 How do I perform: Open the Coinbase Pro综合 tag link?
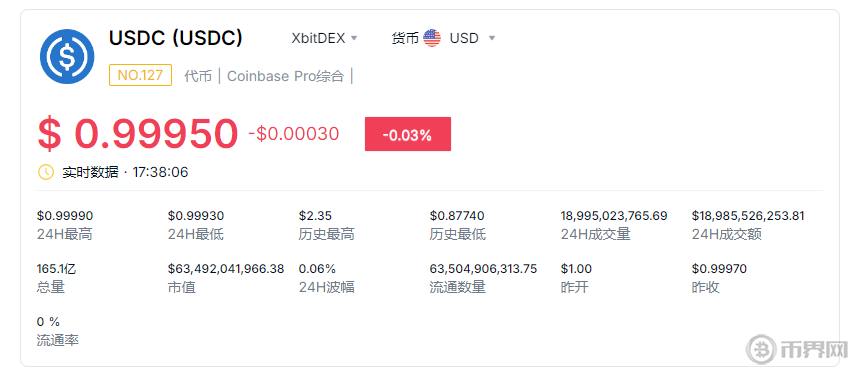pos(285,76)
